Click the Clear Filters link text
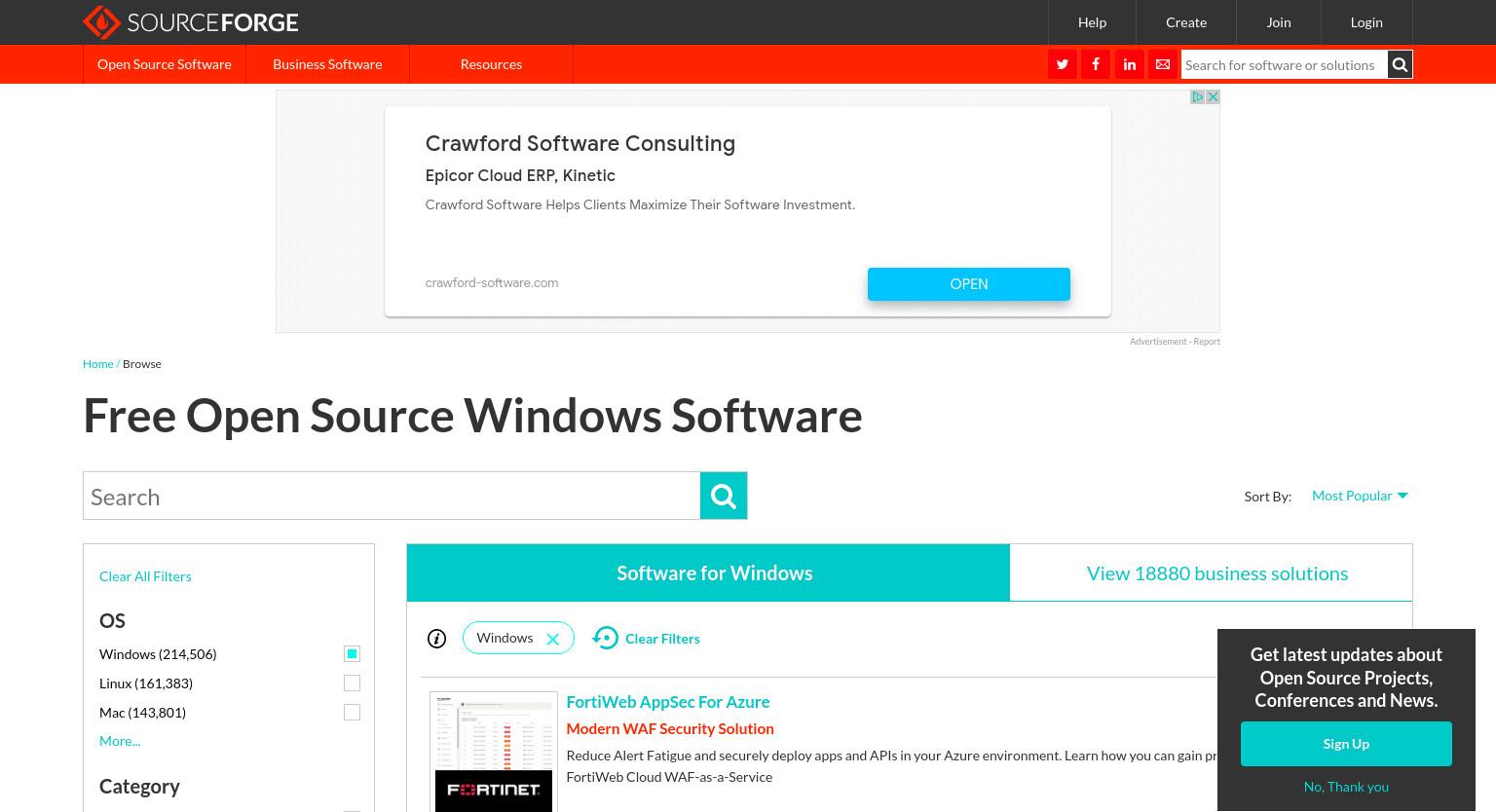 pos(662,639)
